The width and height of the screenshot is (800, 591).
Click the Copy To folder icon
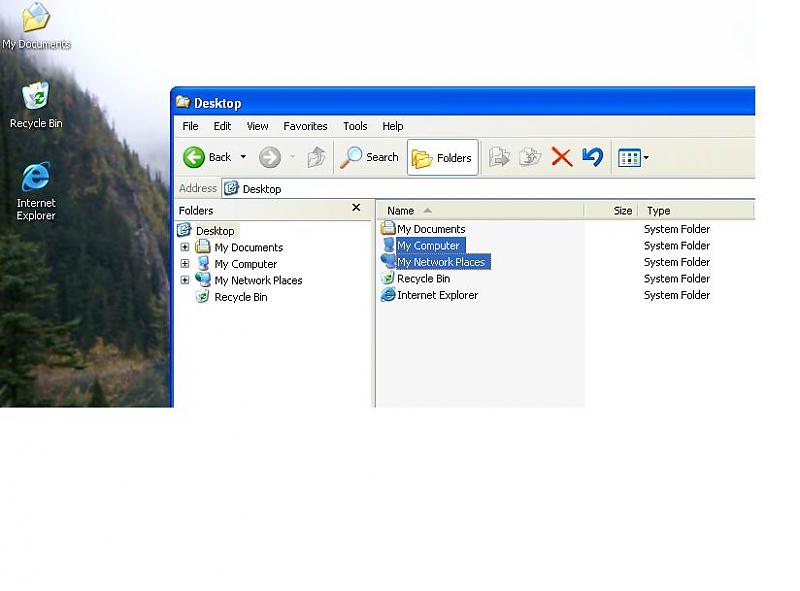pos(530,157)
